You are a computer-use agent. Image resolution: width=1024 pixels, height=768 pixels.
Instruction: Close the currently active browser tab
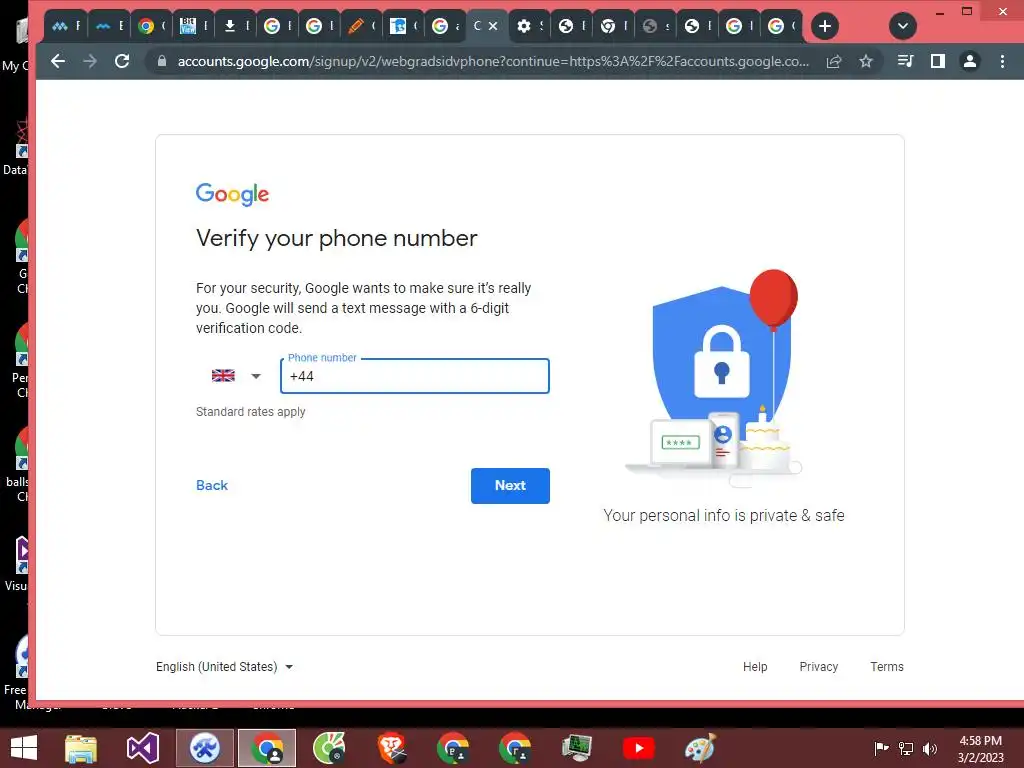pyautogui.click(x=494, y=26)
